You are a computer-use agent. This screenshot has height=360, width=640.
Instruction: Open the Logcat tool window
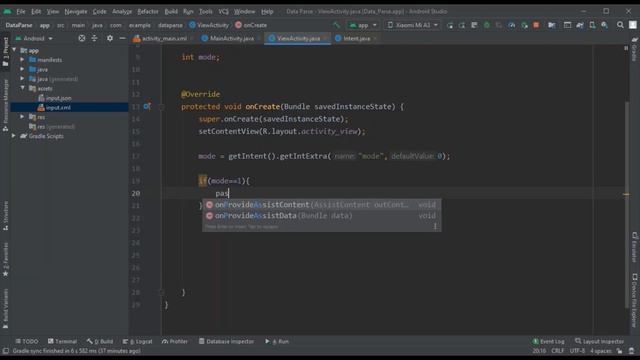(138, 341)
